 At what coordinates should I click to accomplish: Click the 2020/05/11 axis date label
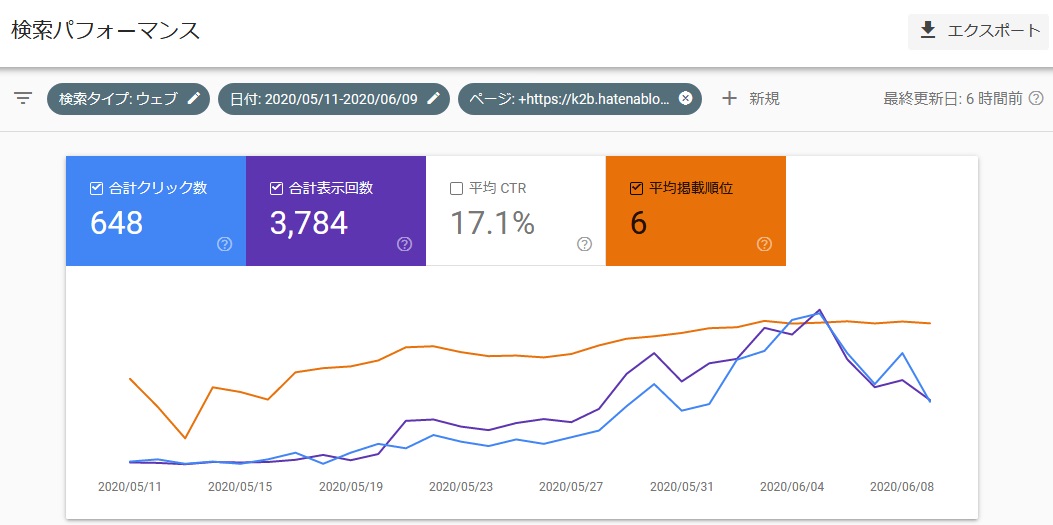(x=130, y=487)
